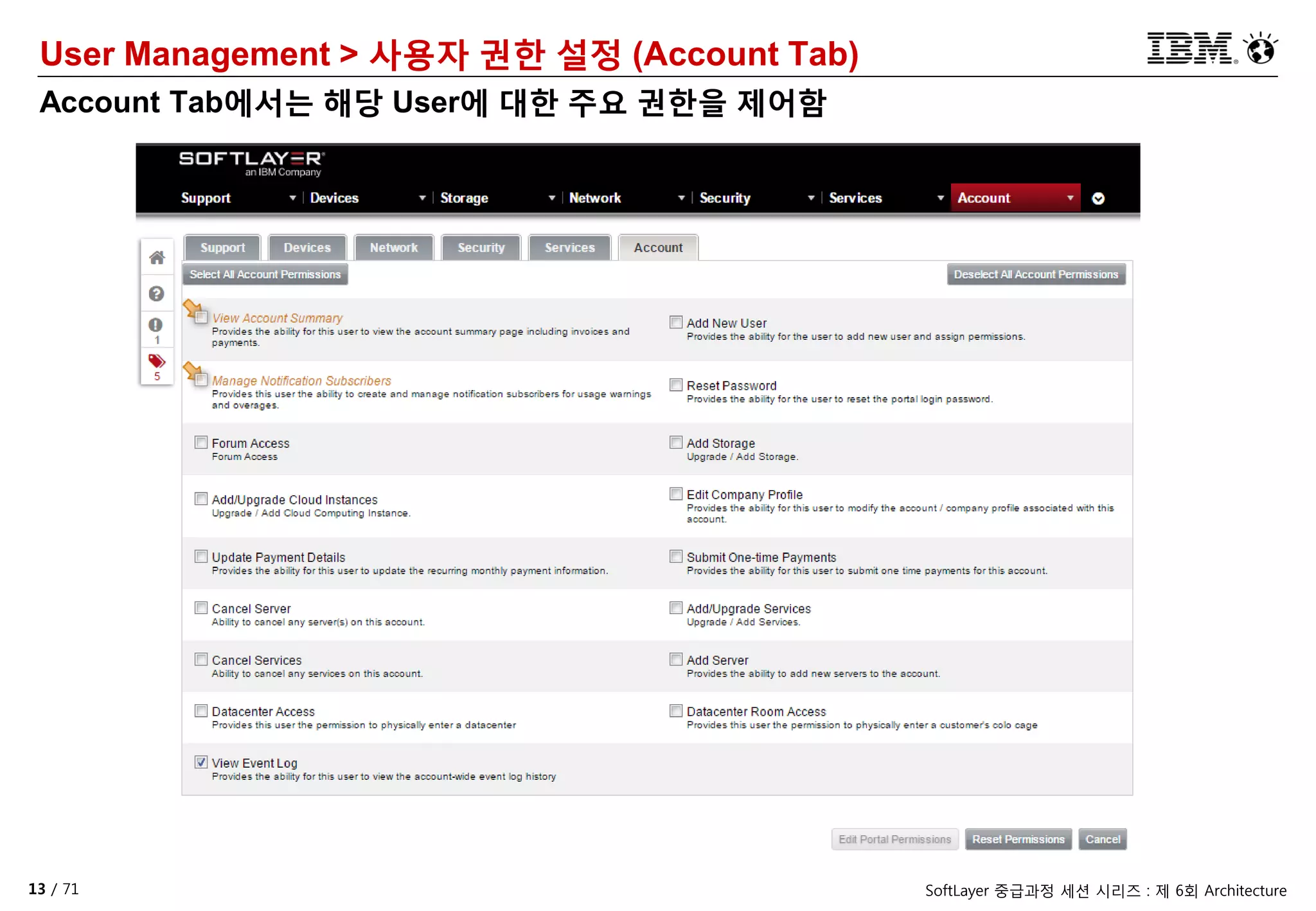
Task: Switch to the Network permissions tab
Action: click(x=394, y=247)
